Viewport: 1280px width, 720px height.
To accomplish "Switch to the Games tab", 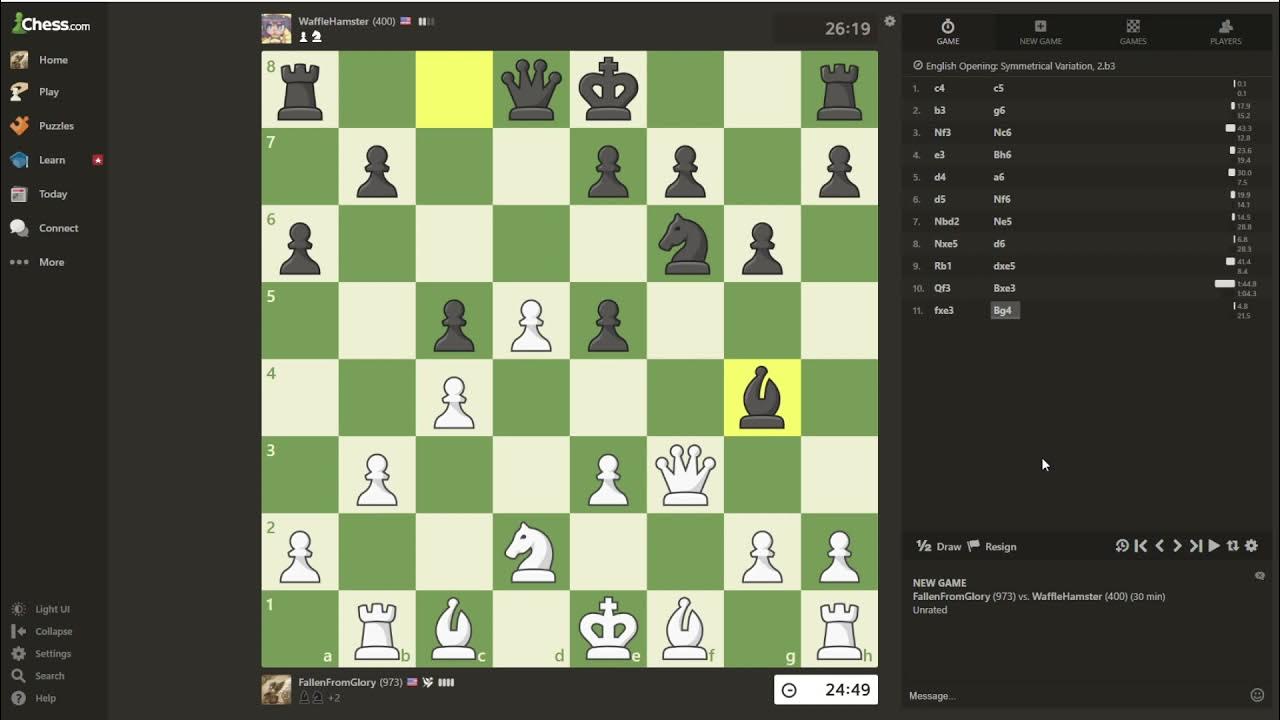I will click(x=1133, y=32).
